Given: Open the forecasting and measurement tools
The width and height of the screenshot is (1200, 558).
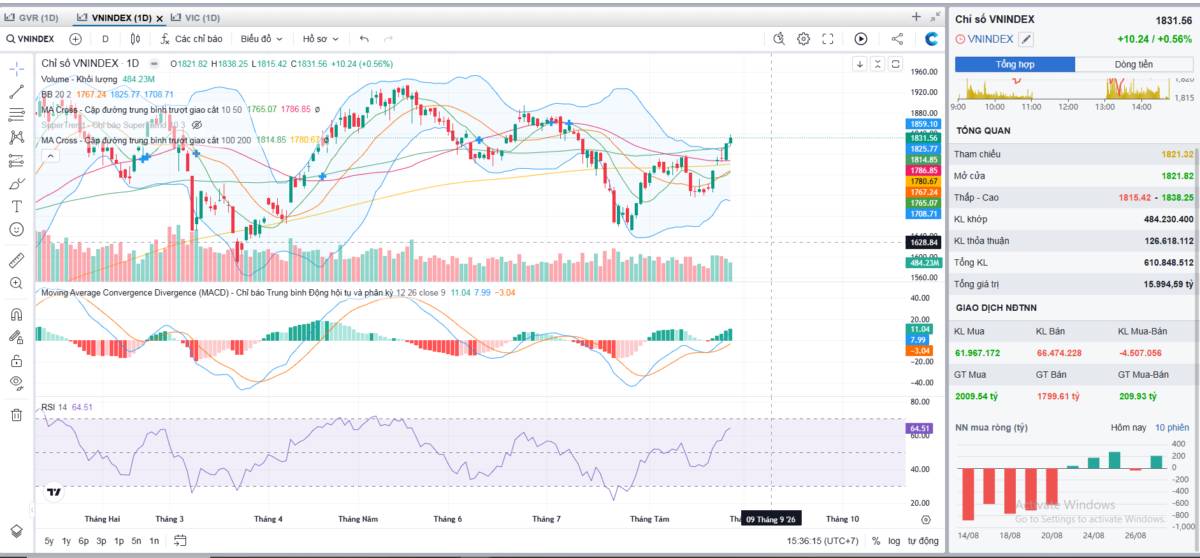Looking at the screenshot, I should pos(16,160).
